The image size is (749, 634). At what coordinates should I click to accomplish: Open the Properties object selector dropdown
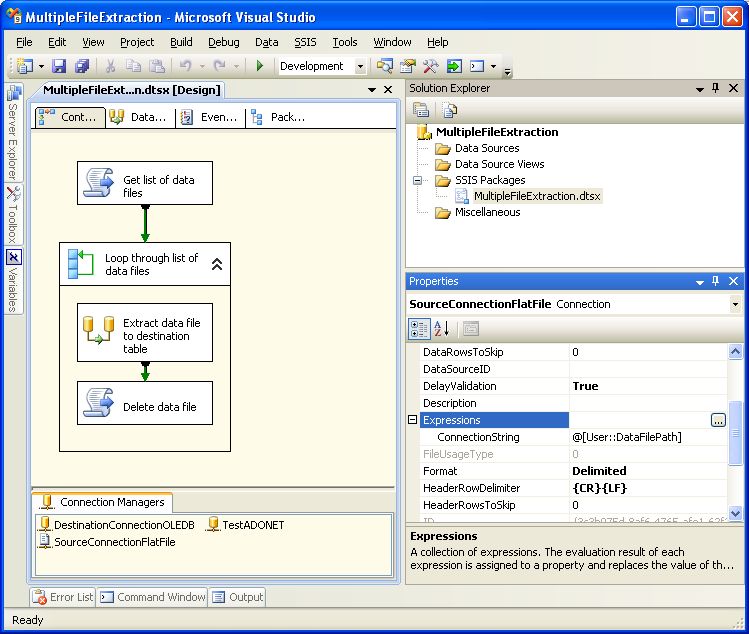tap(735, 304)
